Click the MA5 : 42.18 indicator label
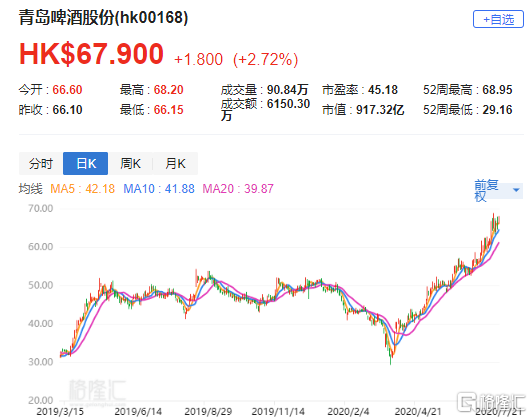 tap(82, 189)
